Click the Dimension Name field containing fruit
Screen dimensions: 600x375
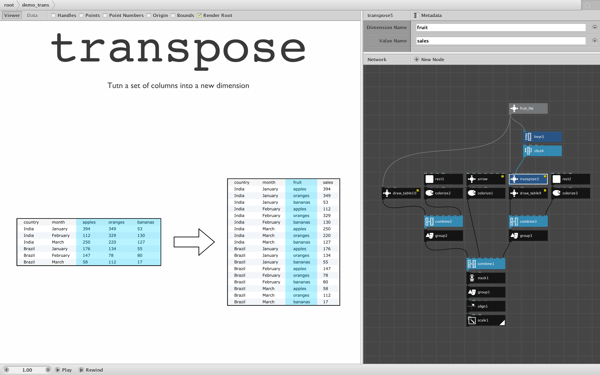pos(501,28)
